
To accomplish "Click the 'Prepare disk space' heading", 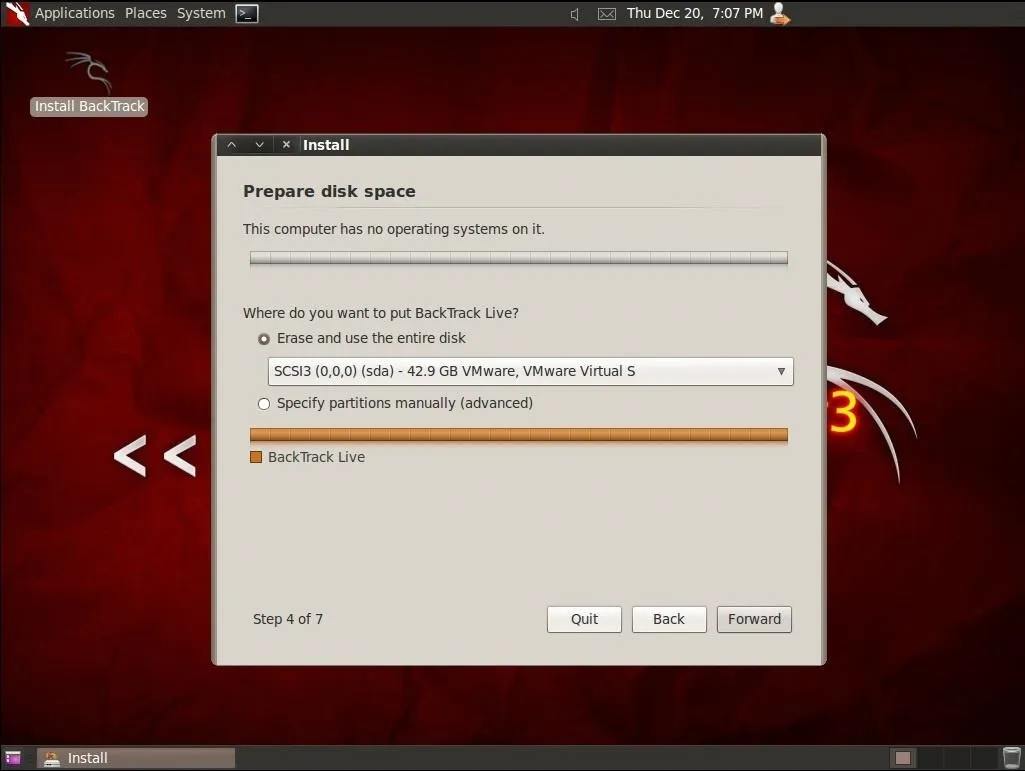I will tap(329, 192).
